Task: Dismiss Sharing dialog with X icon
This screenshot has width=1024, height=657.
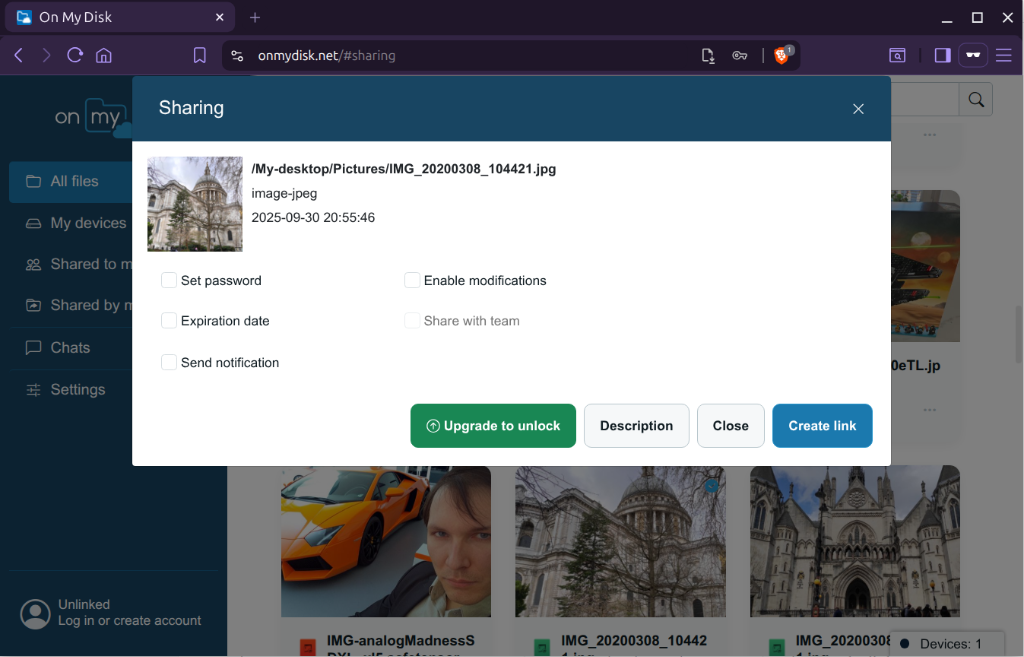Action: coord(858,109)
